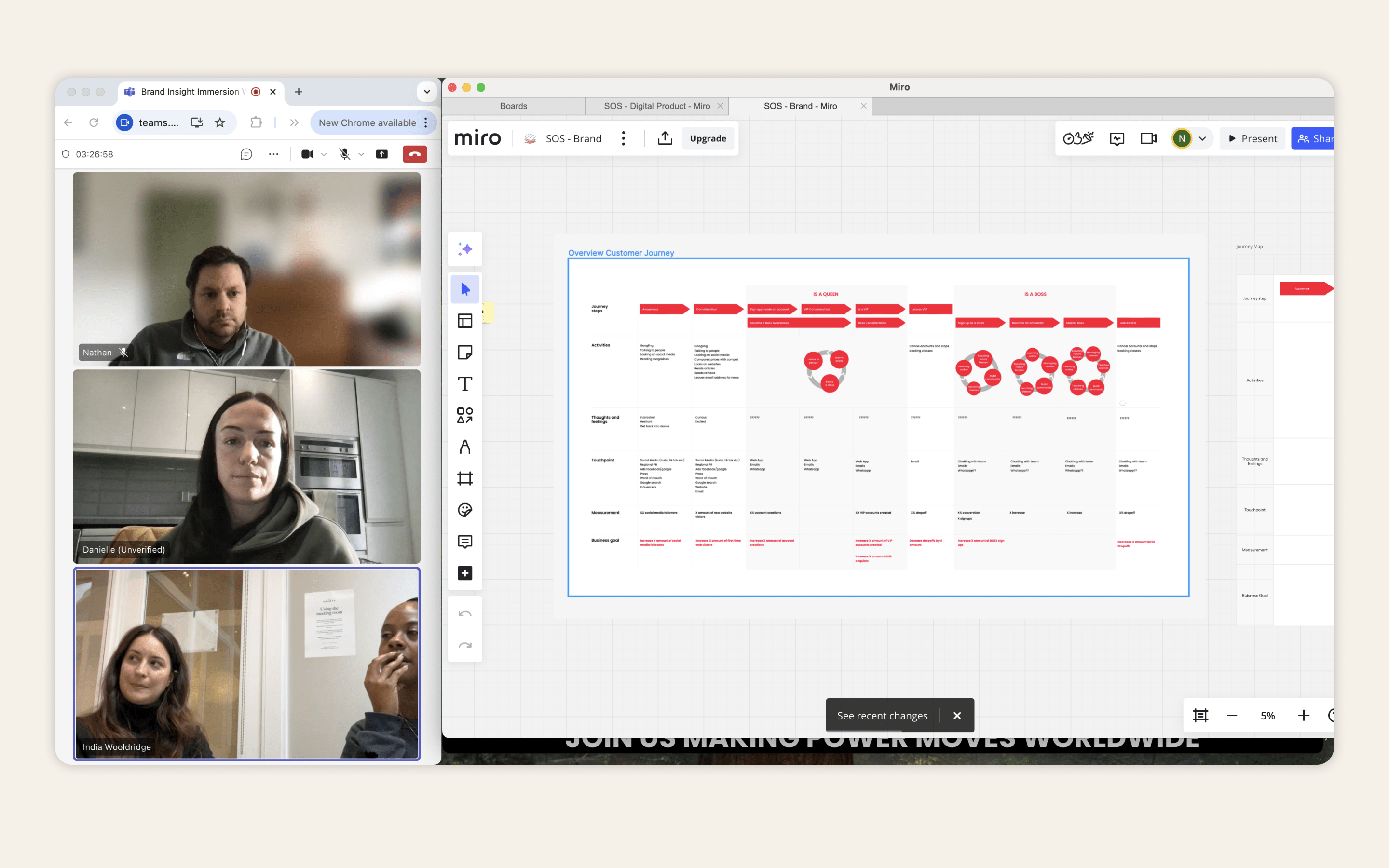The image size is (1389, 868).
Task: Show hidden Chrome toolbar items chevron
Action: click(x=295, y=122)
